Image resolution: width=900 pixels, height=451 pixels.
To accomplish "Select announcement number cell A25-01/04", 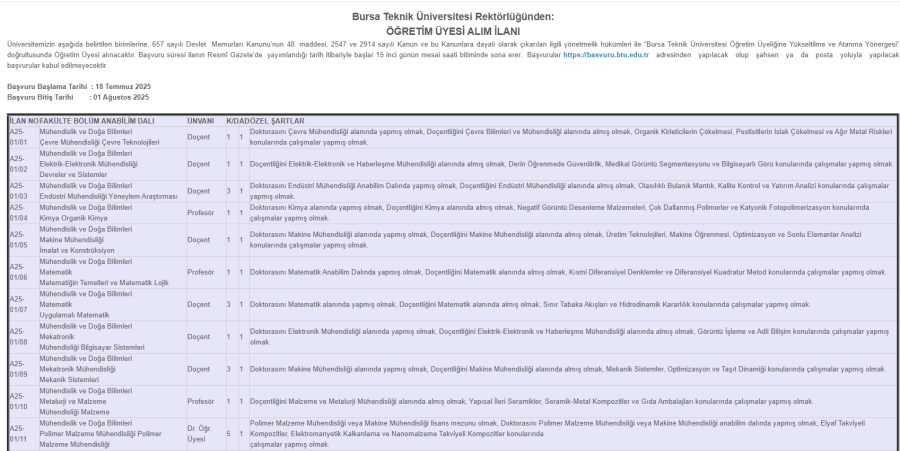I will pos(24,213).
